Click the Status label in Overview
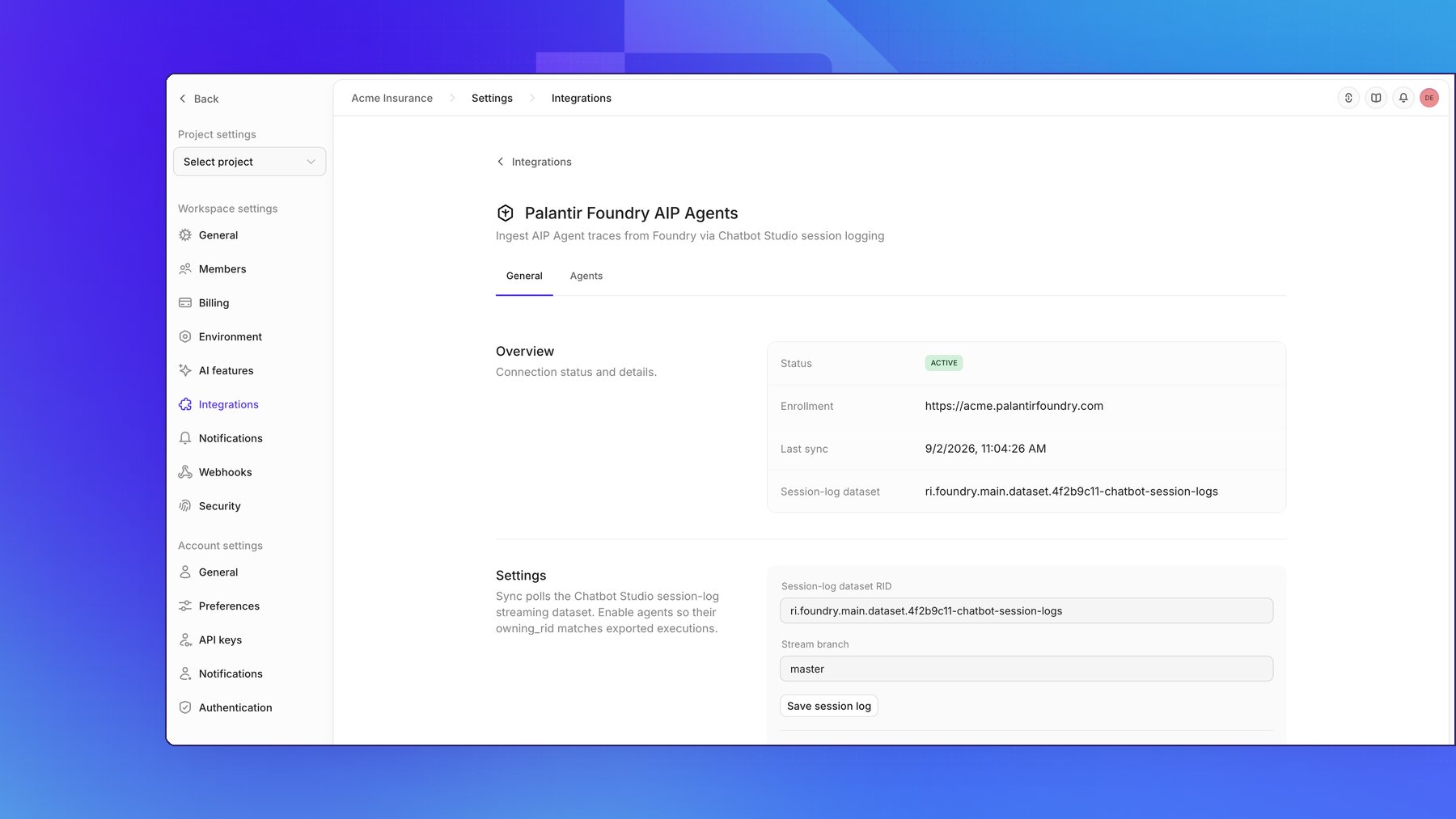The height and width of the screenshot is (819, 1456). click(x=796, y=364)
